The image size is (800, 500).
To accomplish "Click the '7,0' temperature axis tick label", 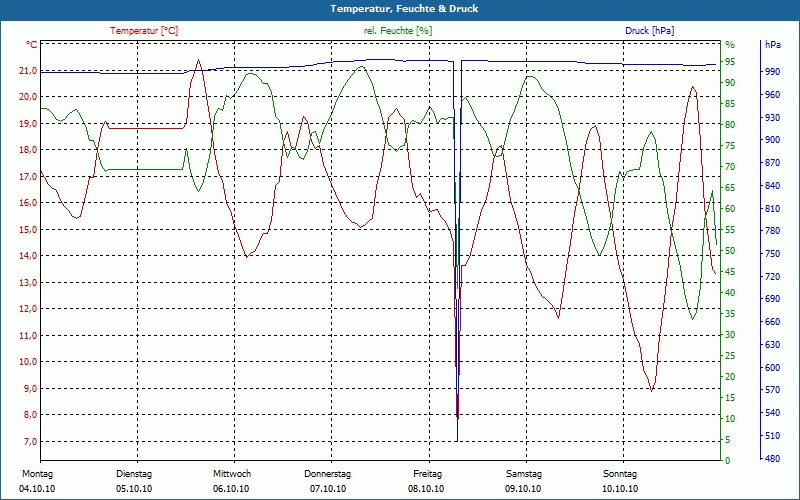I will (x=30, y=441).
